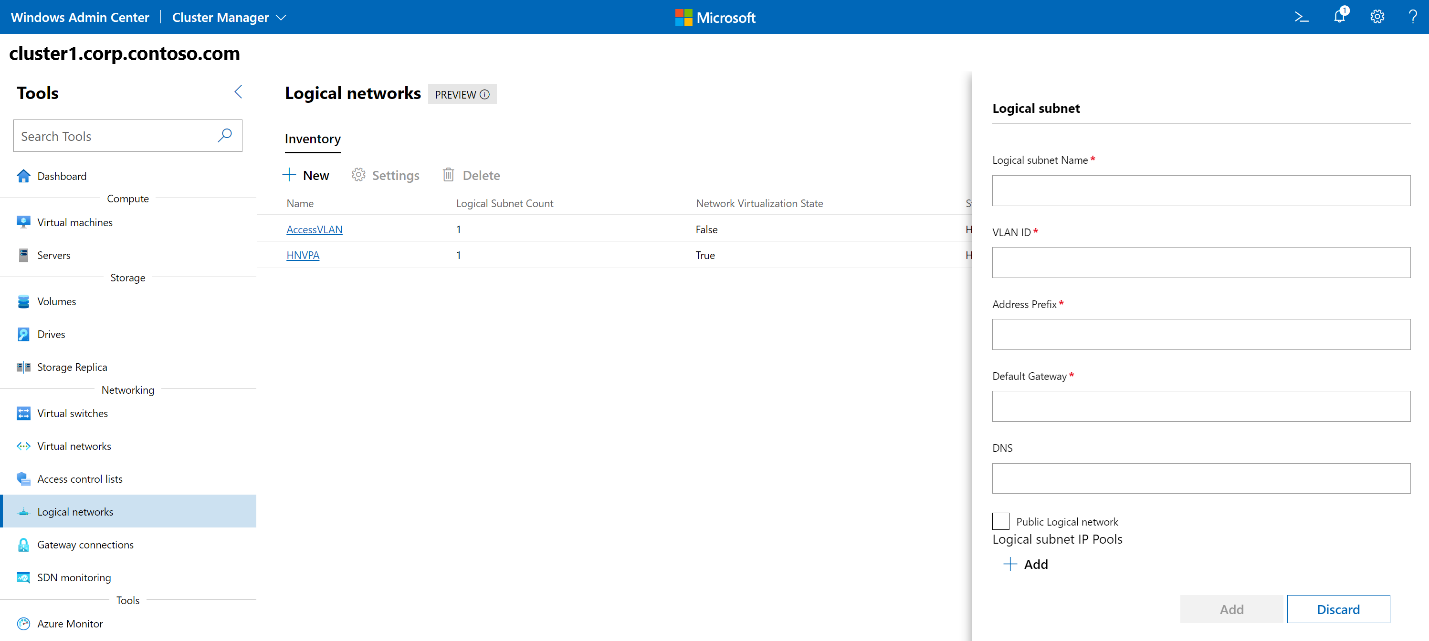Open the PowerShell console in the top bar
Viewport: 1429px width, 641px height.
[1301, 16]
